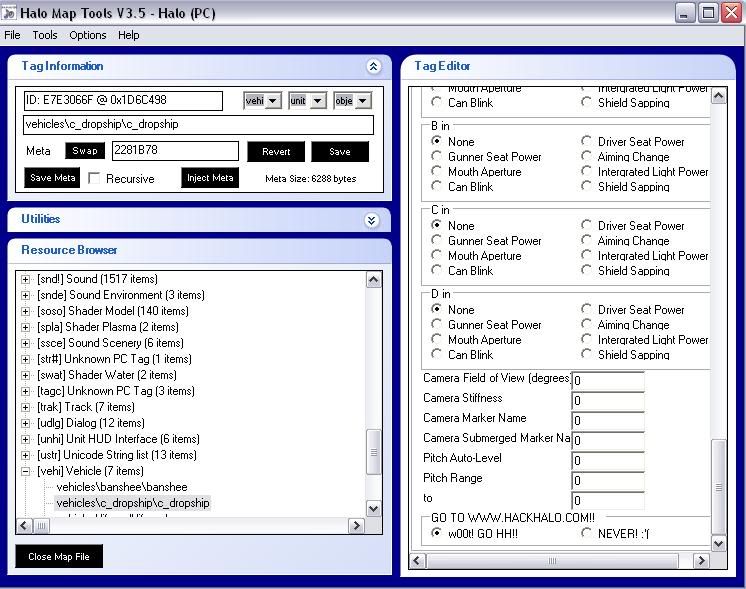Select None in D in group
746x589 pixels.
(436, 309)
